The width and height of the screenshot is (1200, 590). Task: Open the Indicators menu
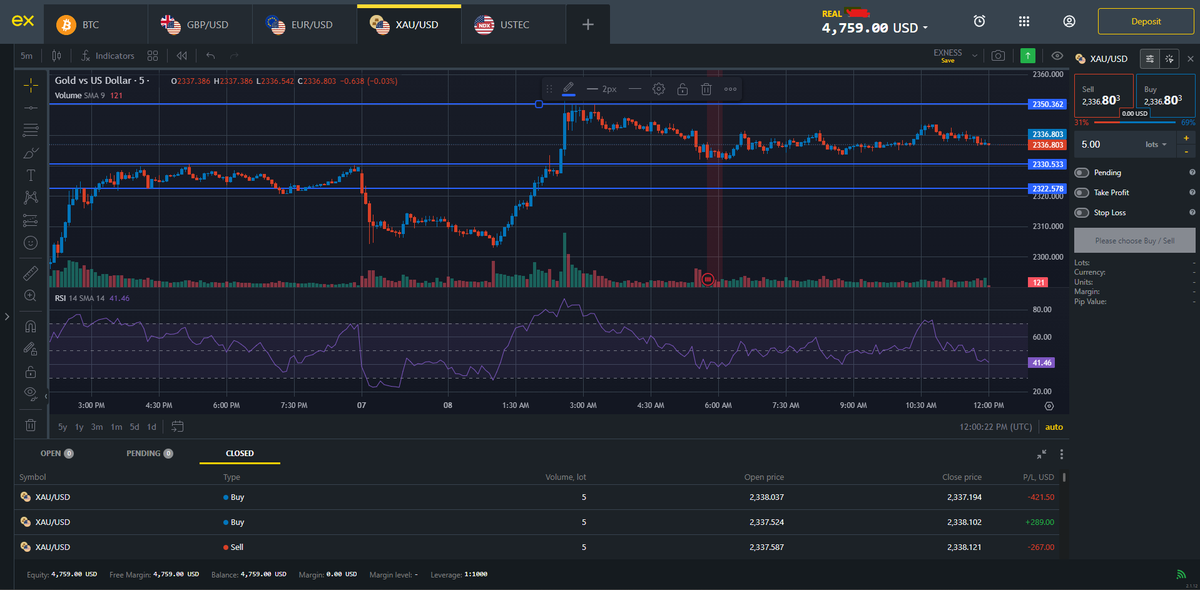pos(108,56)
